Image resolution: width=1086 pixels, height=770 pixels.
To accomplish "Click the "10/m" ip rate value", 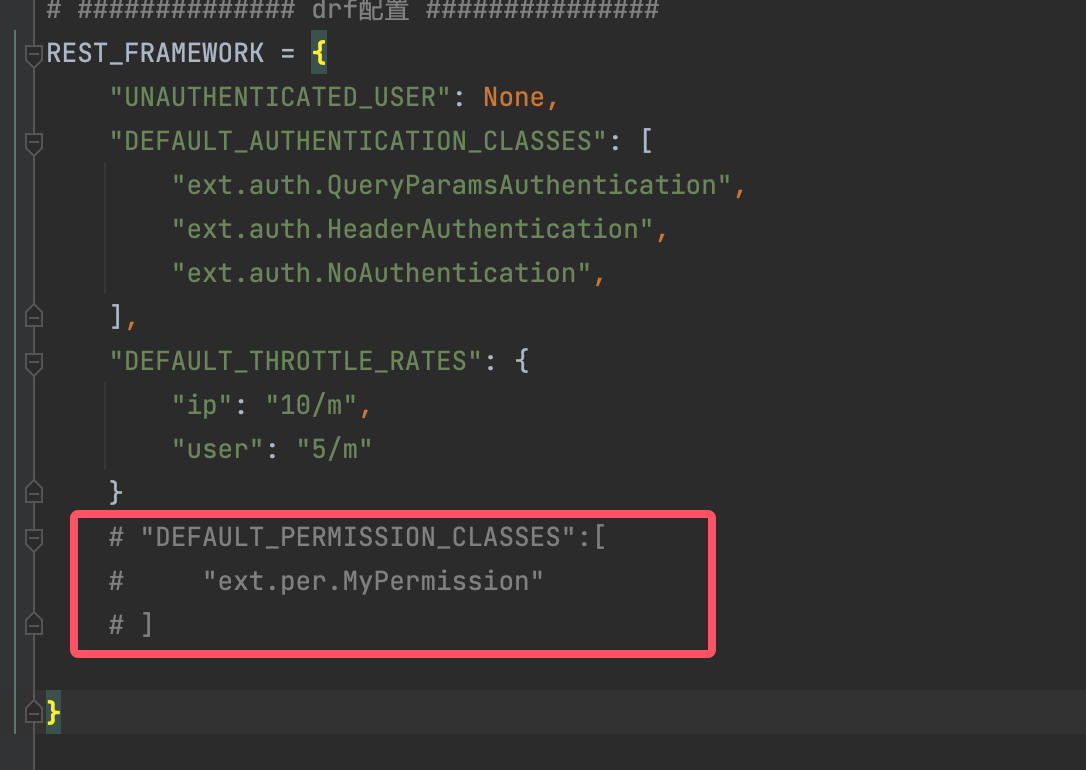I will 311,405.
